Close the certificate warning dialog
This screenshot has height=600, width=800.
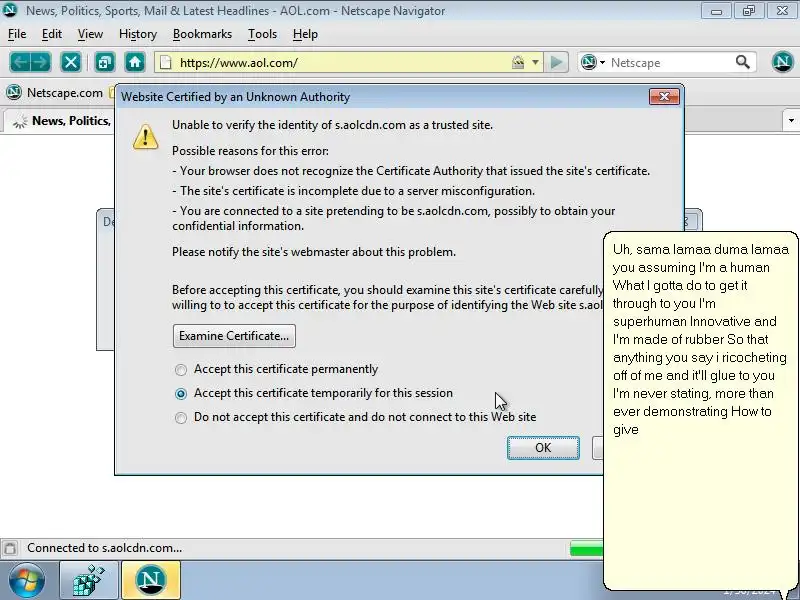click(664, 96)
